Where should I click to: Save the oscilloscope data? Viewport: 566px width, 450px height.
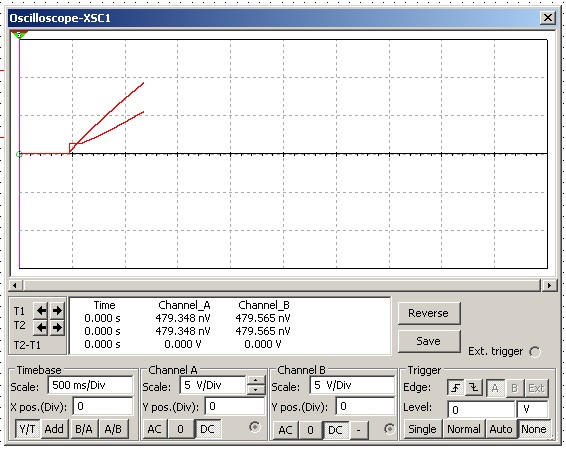point(429,341)
